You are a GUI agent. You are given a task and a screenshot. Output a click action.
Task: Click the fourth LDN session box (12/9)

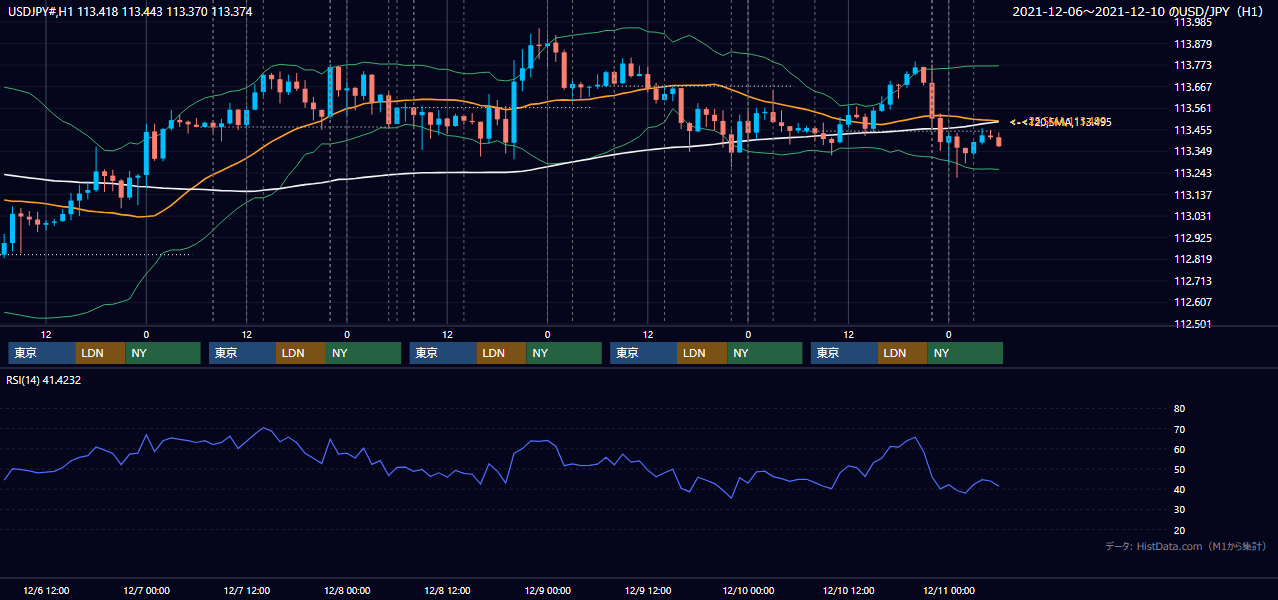(x=702, y=353)
